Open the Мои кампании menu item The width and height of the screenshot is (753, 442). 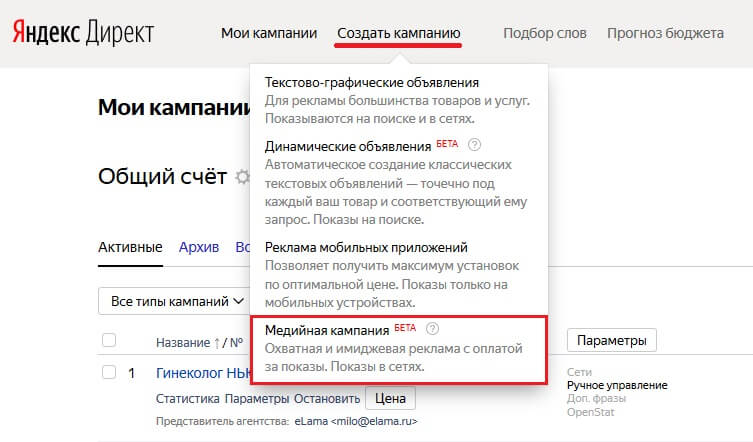pos(269,33)
